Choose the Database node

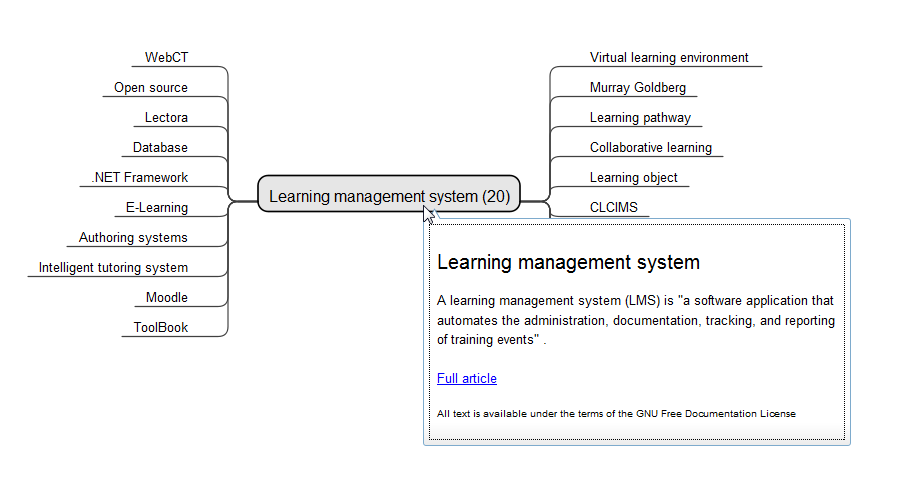pyautogui.click(x=160, y=147)
